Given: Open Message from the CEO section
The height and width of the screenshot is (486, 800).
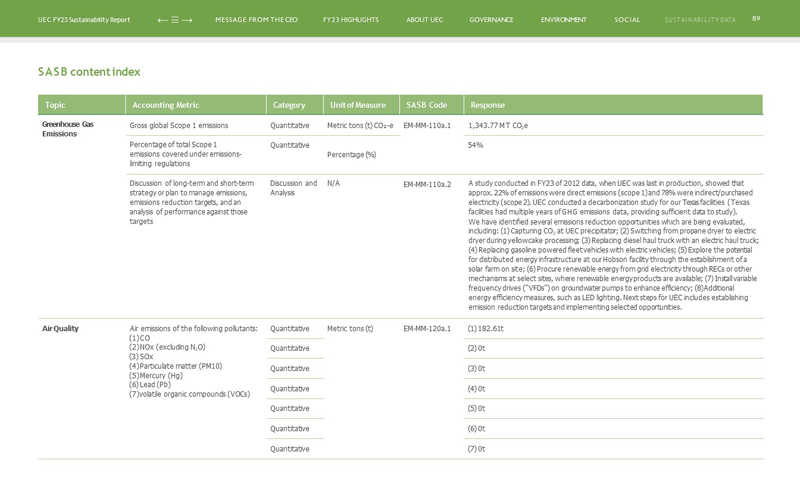Looking at the screenshot, I should [x=256, y=20].
